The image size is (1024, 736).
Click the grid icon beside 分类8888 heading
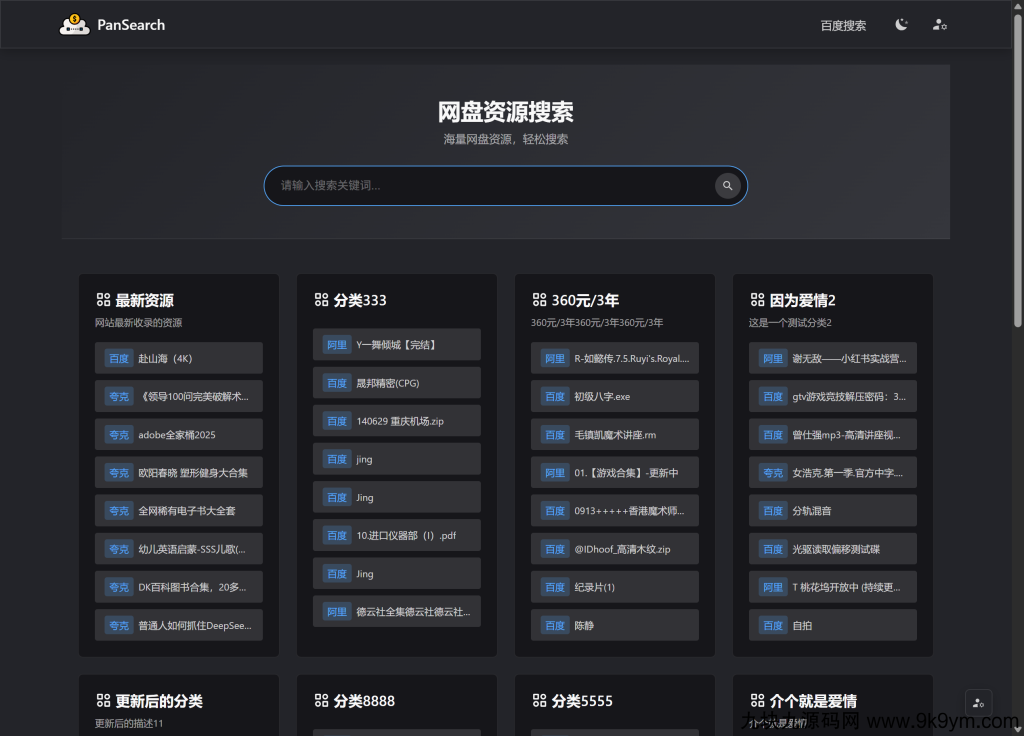[x=321, y=701]
